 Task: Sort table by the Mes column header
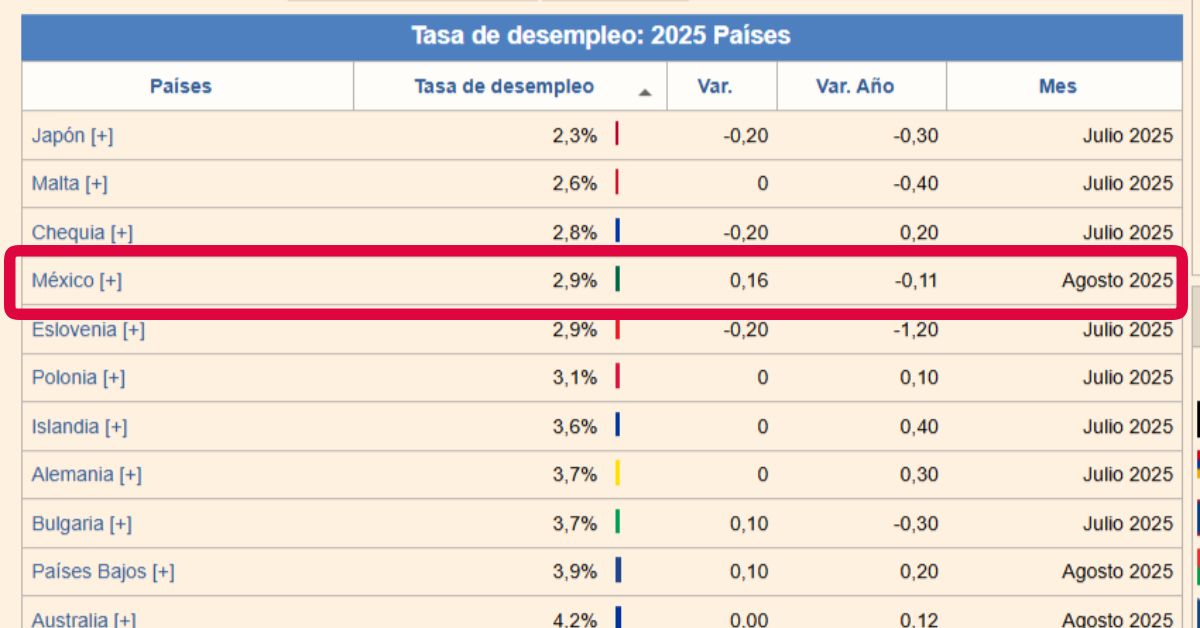(1057, 87)
